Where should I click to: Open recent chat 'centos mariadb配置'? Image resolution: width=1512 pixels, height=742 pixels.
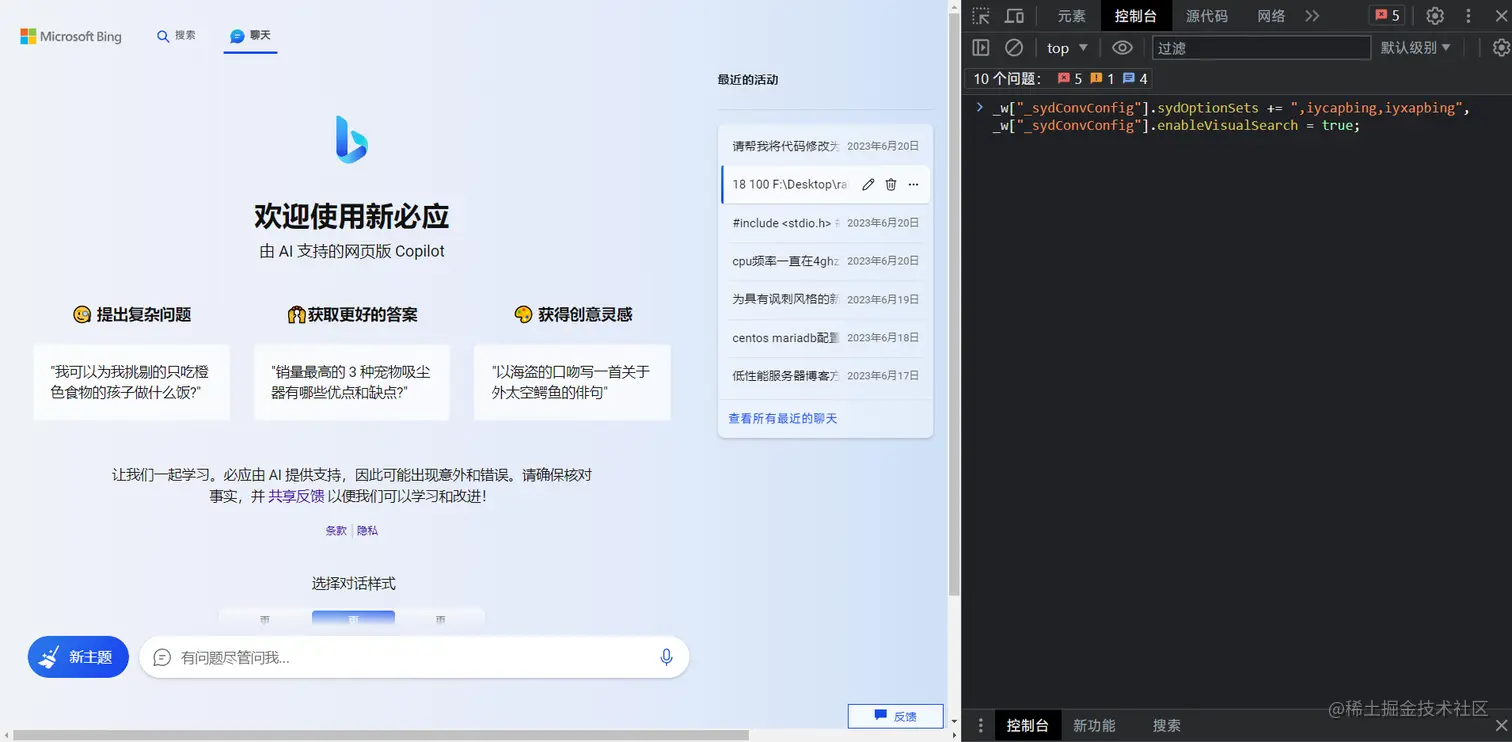point(825,338)
